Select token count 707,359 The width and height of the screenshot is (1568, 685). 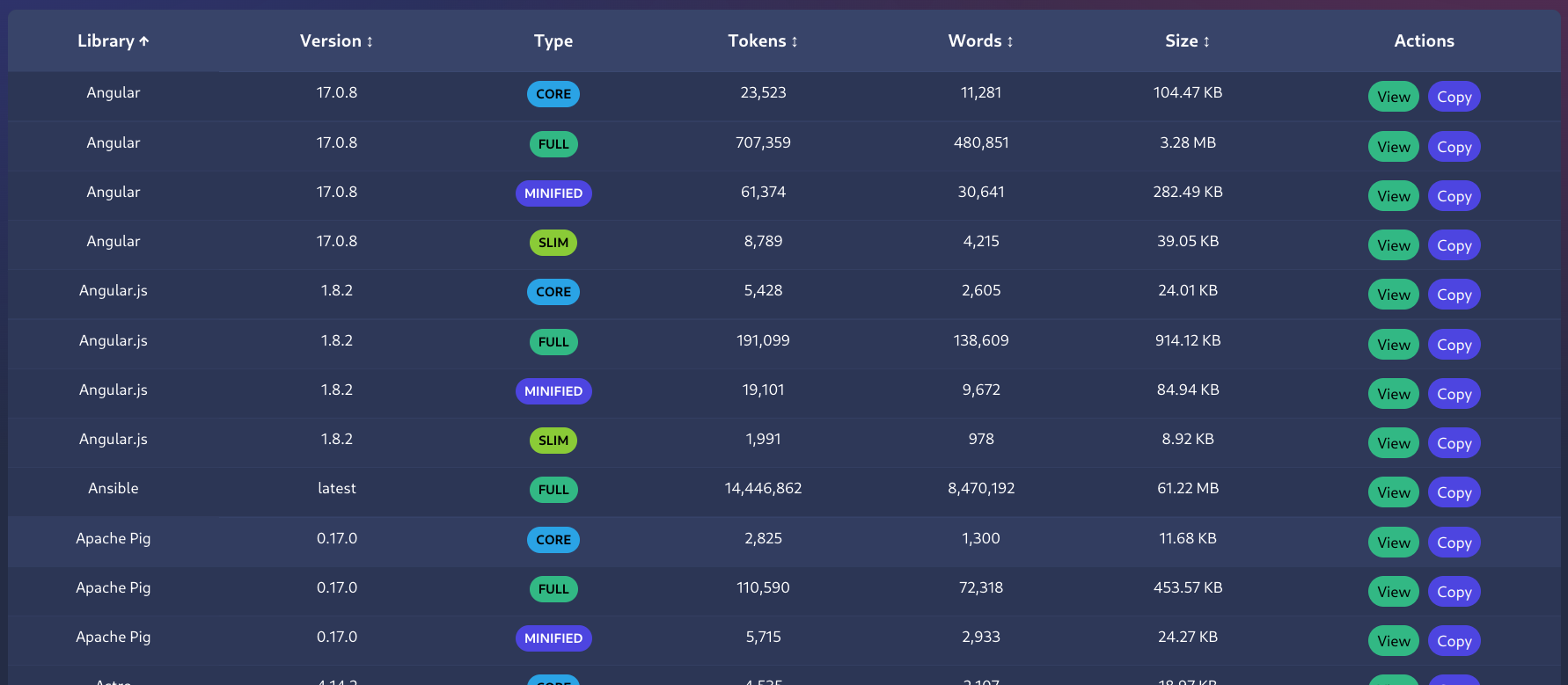[763, 142]
